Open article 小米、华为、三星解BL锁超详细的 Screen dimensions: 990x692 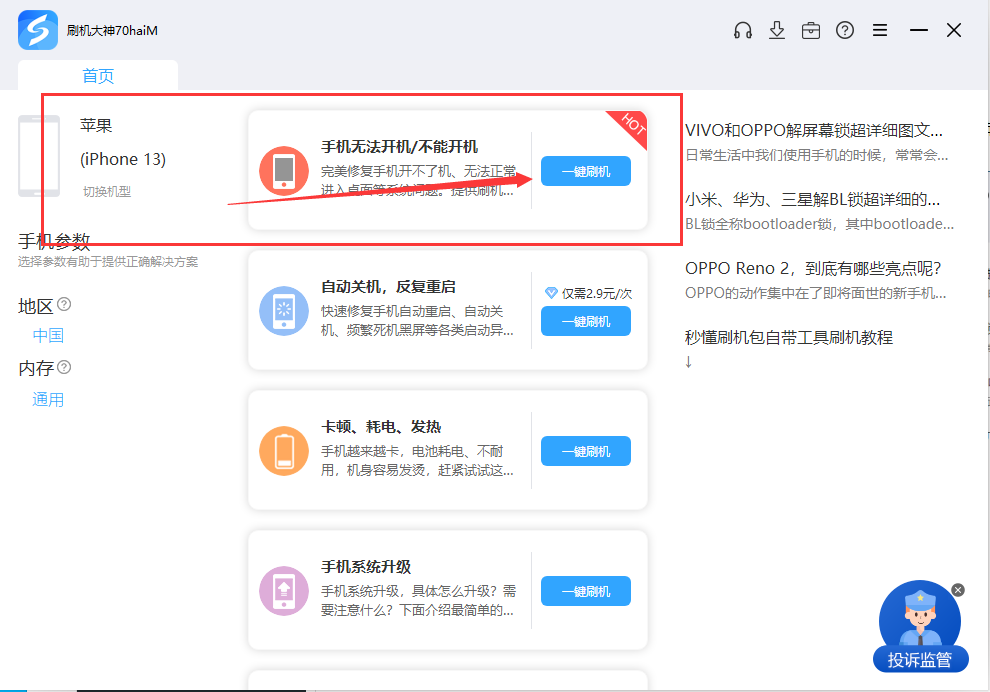point(813,200)
